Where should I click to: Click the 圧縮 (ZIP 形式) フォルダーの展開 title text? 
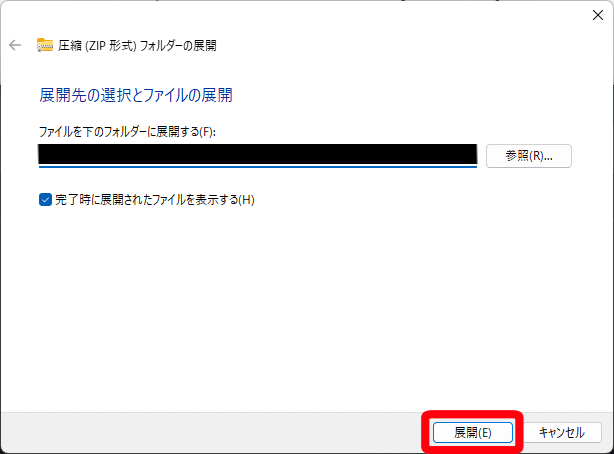(x=137, y=45)
